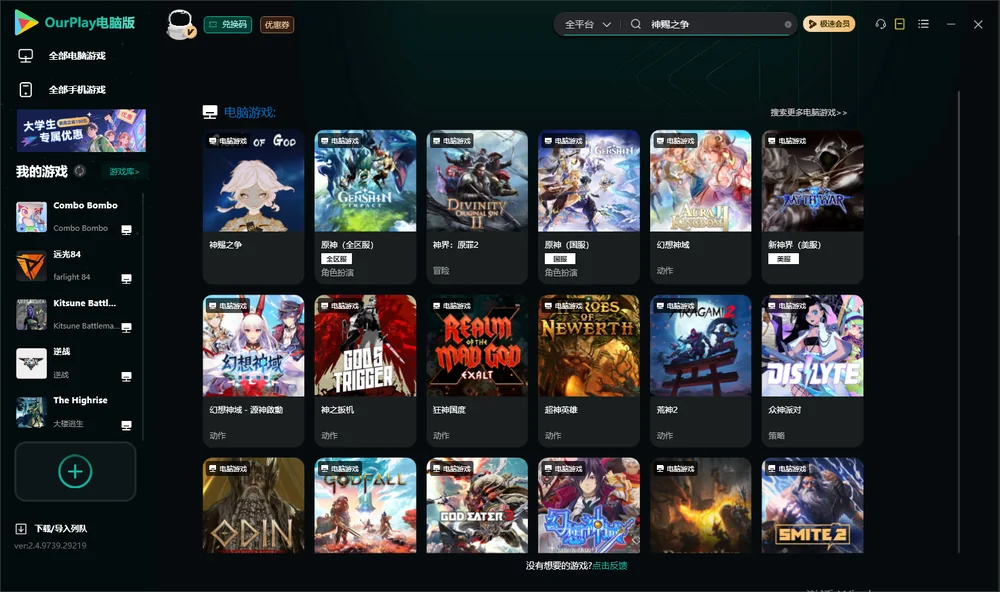Open the list menu icon in title bar
The image size is (1000, 592).
923,24
